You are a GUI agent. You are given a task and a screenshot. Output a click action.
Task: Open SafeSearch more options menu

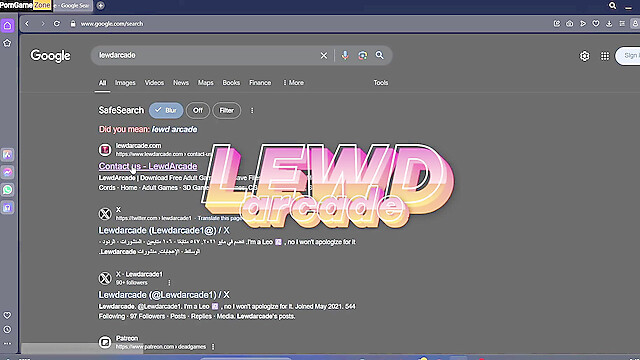point(252,110)
